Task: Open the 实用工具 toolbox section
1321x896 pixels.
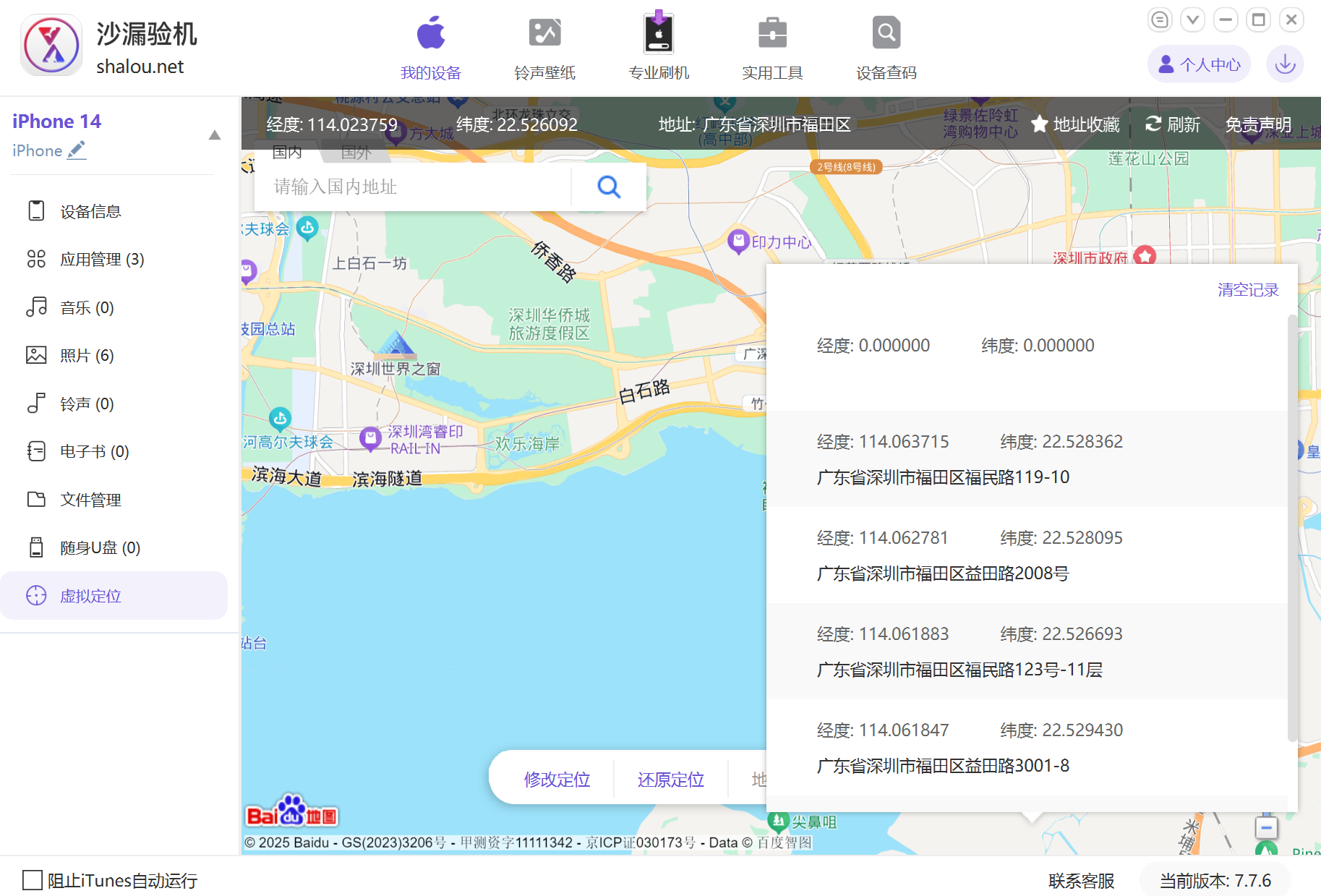Action: coord(771,47)
